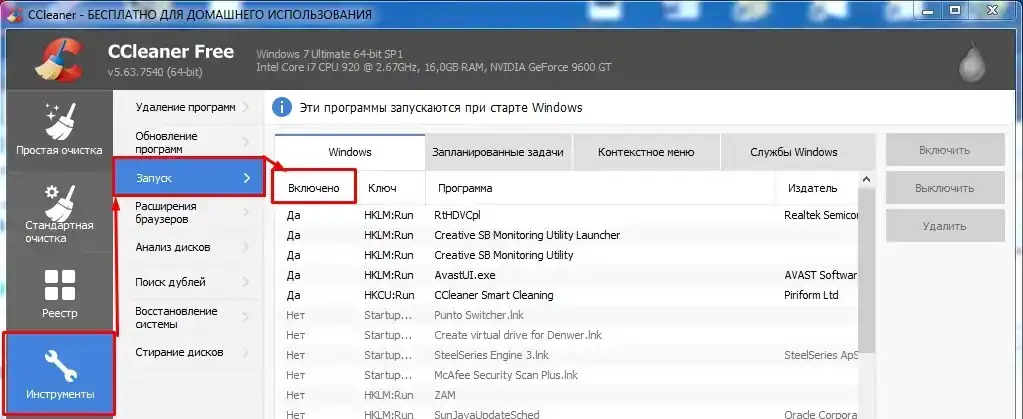Switch to Контекстное меню tab
Image resolution: width=1023 pixels, height=419 pixels.
[x=646, y=152]
